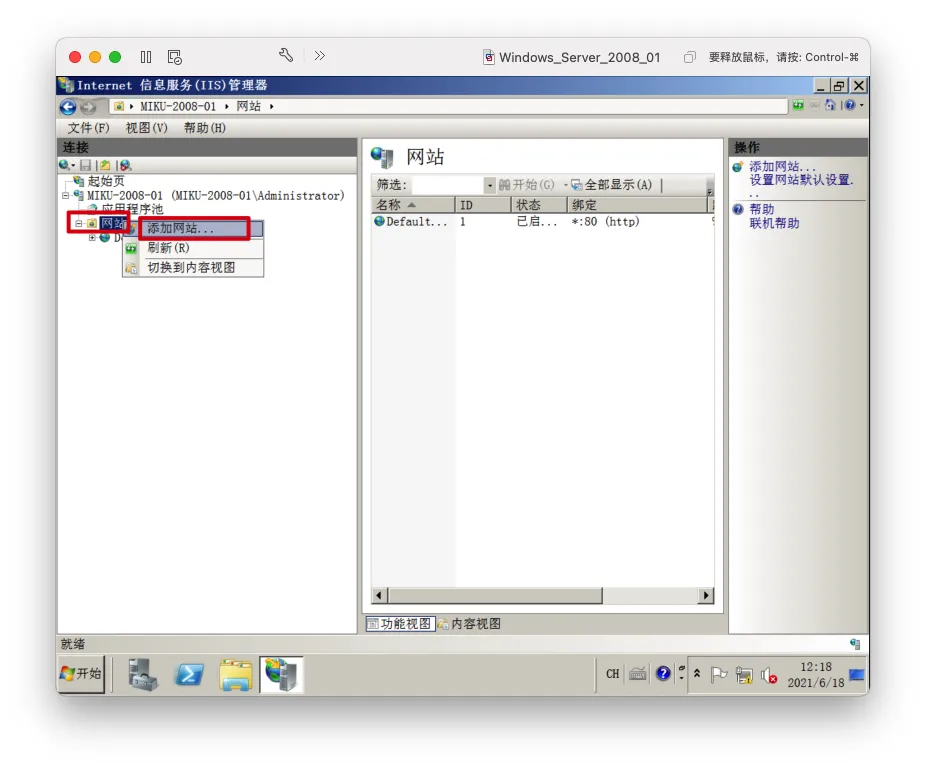The width and height of the screenshot is (926, 770).
Task: Sort by the 绑定 column header
Action: pos(637,205)
